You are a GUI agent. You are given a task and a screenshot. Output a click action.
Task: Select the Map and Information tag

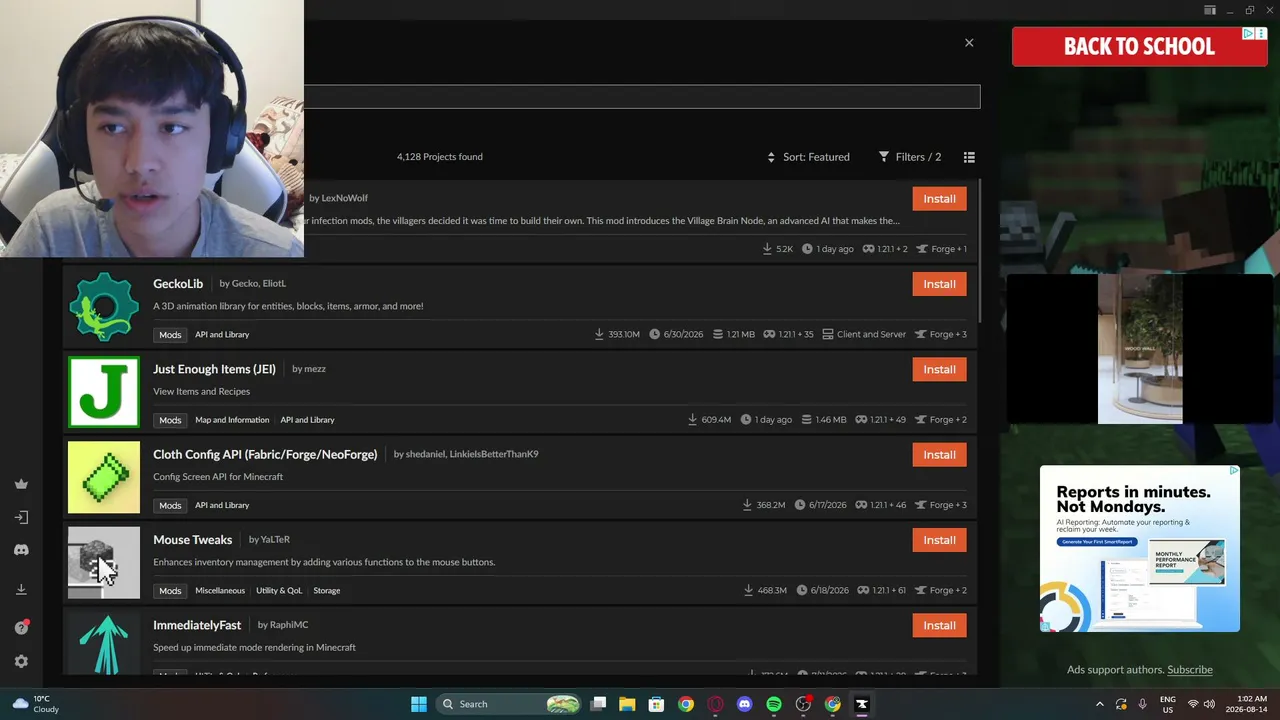pos(232,420)
